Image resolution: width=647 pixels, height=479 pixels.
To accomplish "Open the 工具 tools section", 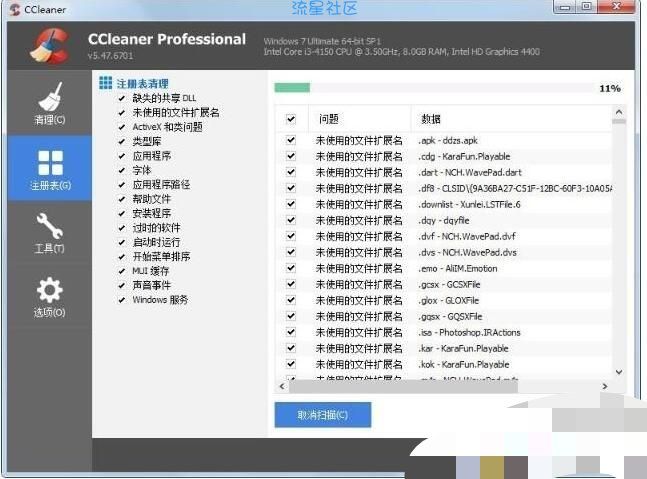I will click(x=50, y=233).
